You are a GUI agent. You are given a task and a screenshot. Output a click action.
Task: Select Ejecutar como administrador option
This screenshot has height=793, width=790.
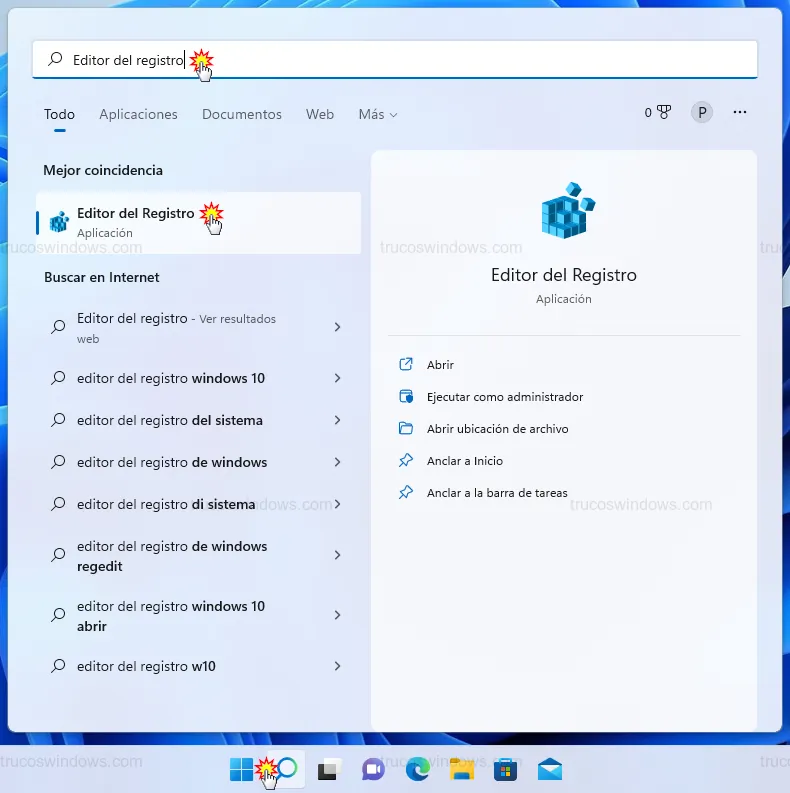pos(504,397)
